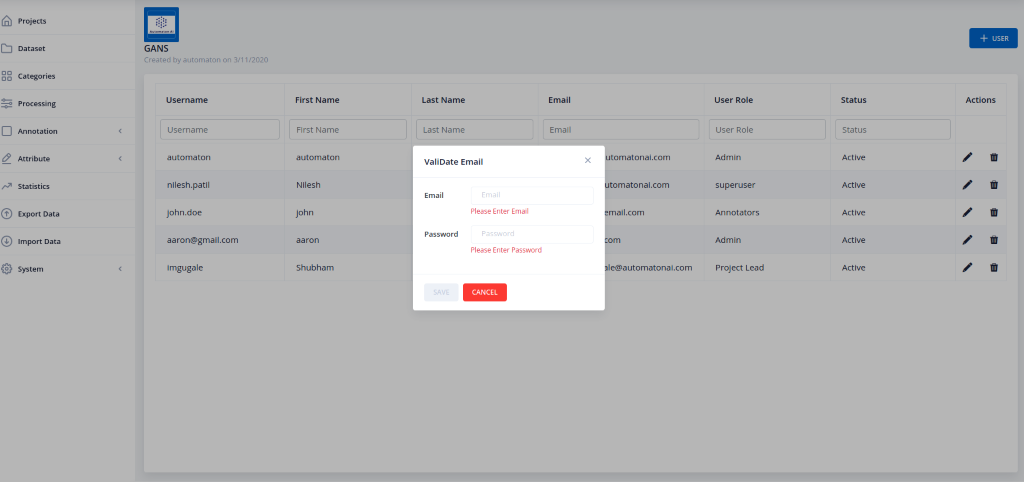Click the add User button
Screen dimensions: 1024x482
993,38
